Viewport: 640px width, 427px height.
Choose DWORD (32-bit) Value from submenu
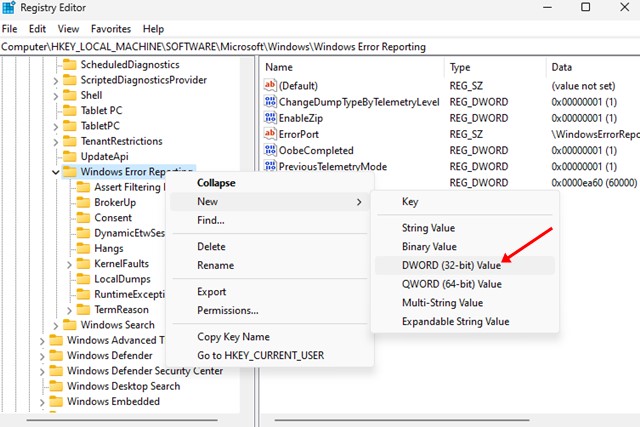point(451,265)
